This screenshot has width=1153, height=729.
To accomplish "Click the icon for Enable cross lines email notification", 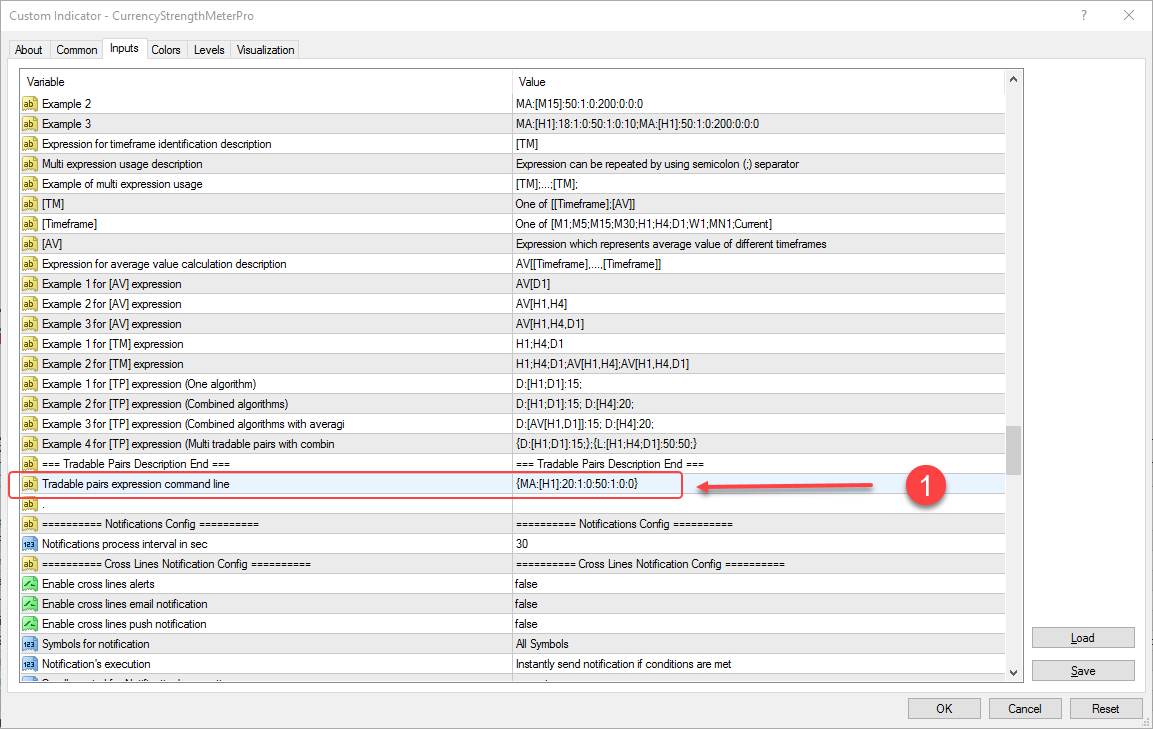I will tap(29, 604).
